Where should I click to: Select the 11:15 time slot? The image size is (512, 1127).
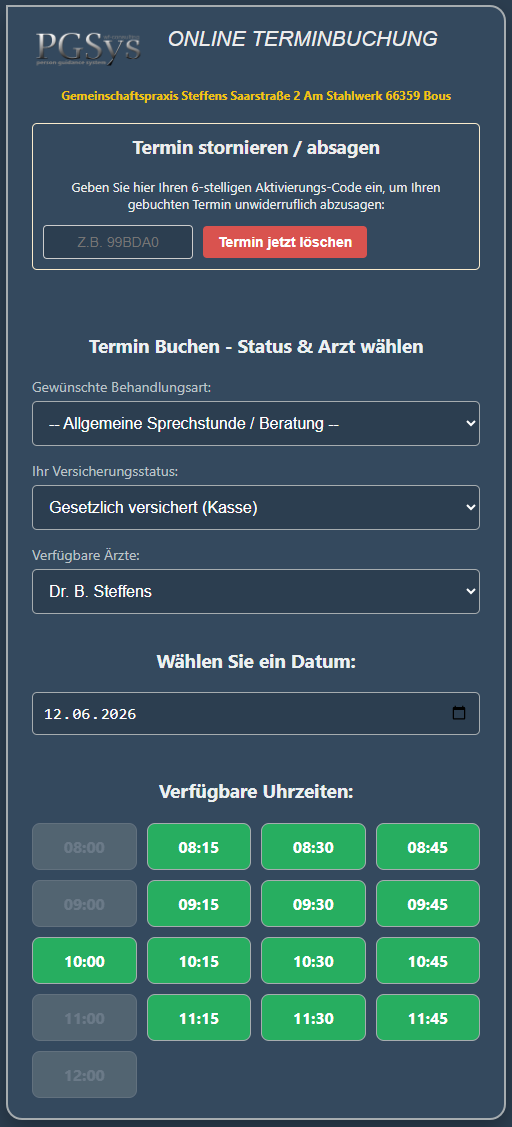click(199, 1018)
